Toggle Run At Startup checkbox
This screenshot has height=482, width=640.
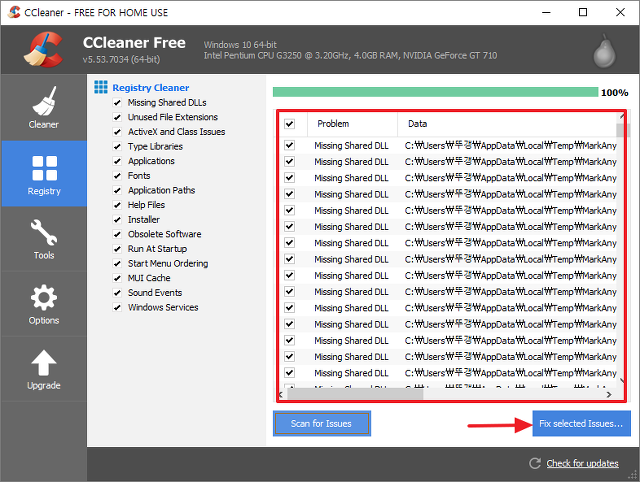point(117,249)
